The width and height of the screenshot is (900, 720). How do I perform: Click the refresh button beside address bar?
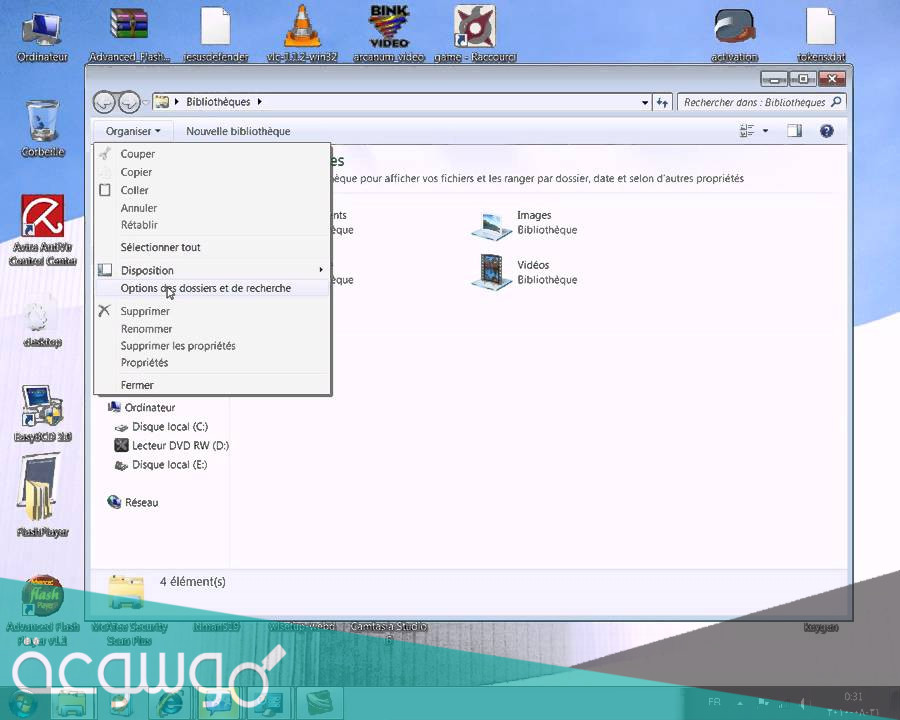(662, 102)
